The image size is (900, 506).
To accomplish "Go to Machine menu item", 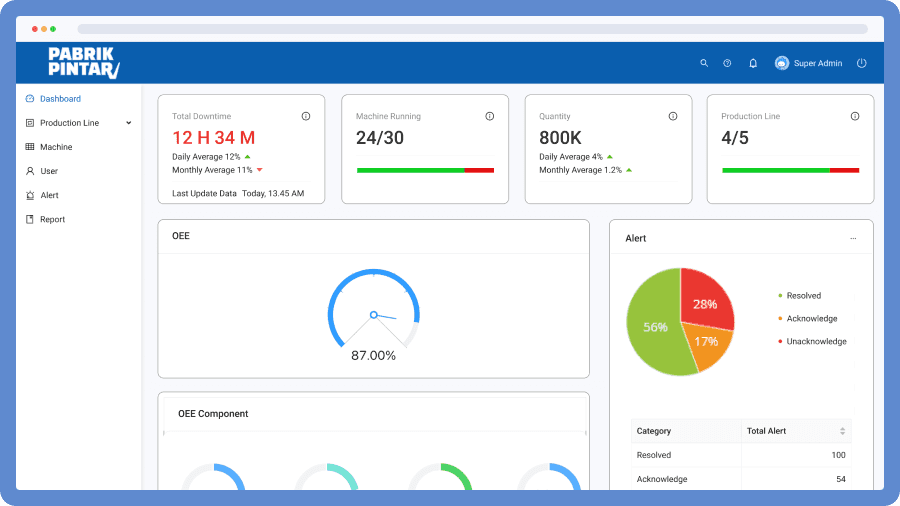I will pos(56,147).
